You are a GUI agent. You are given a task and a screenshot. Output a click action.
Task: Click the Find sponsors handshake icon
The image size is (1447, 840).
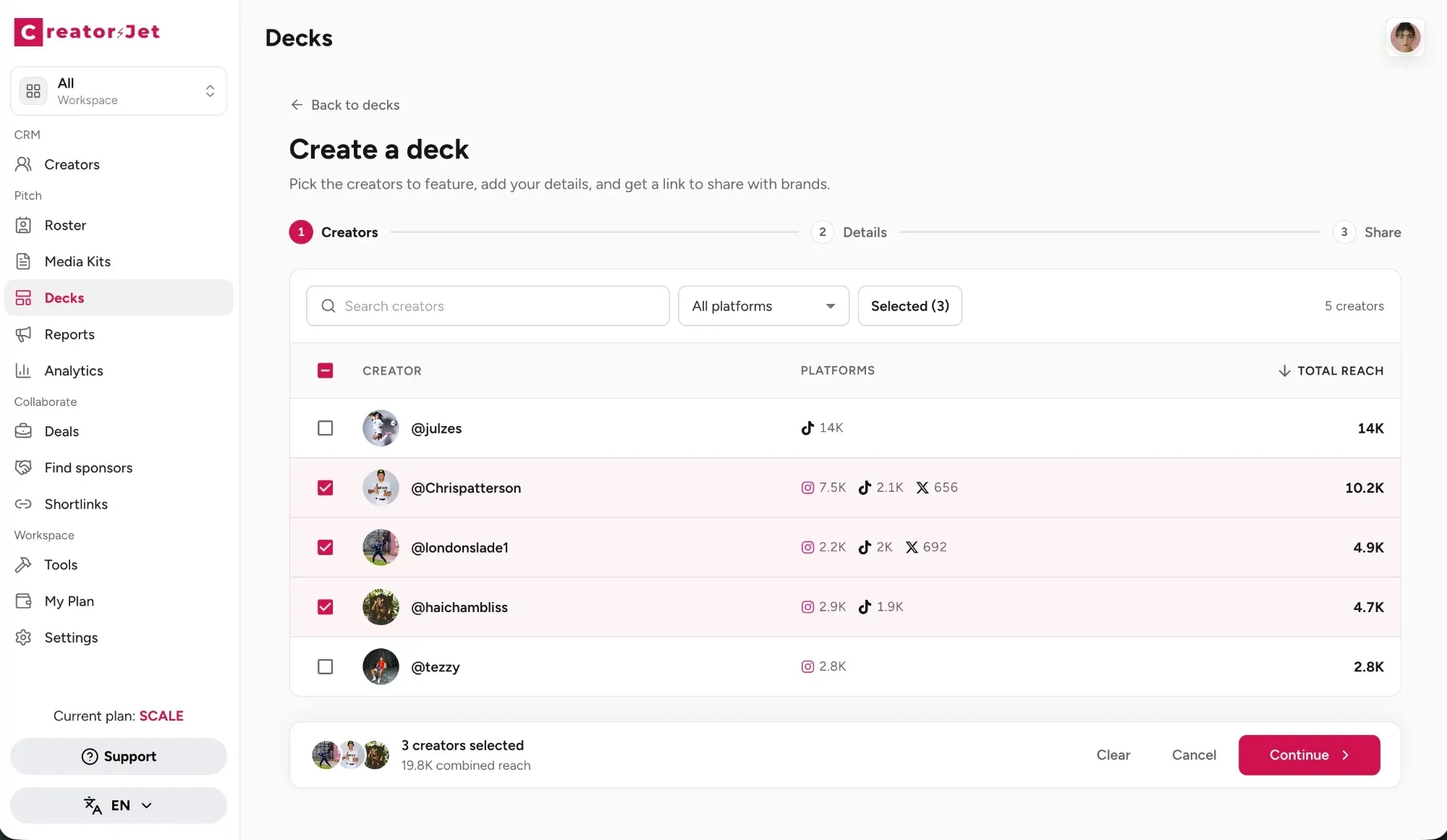[23, 467]
